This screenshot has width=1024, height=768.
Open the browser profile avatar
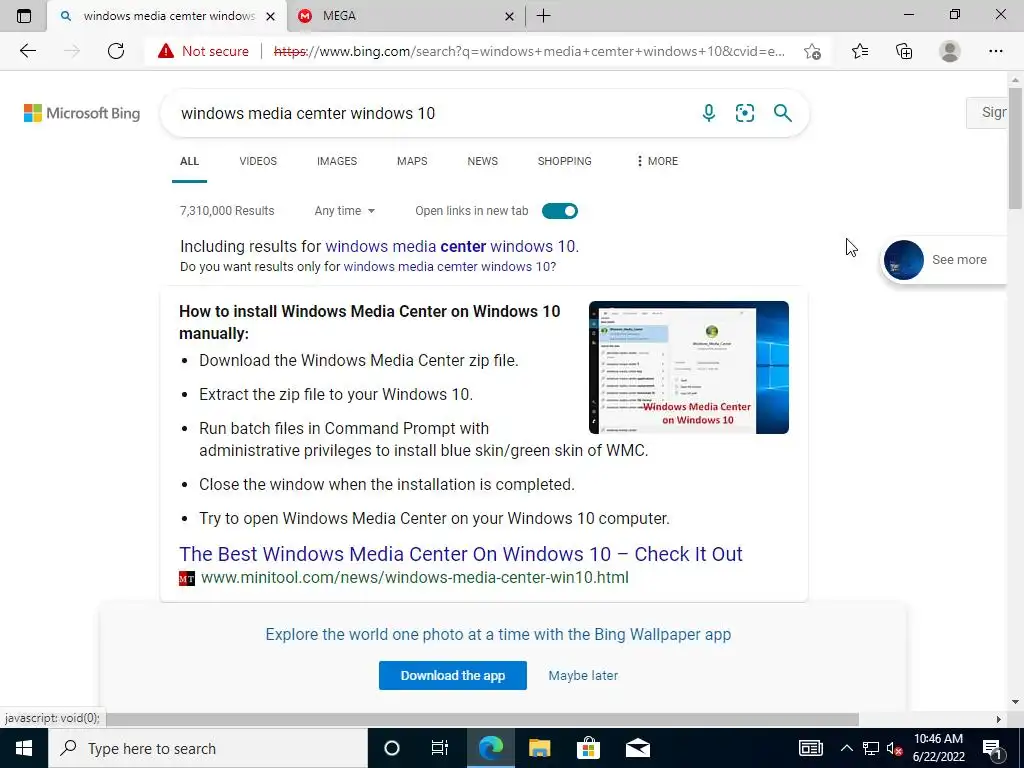click(x=950, y=51)
